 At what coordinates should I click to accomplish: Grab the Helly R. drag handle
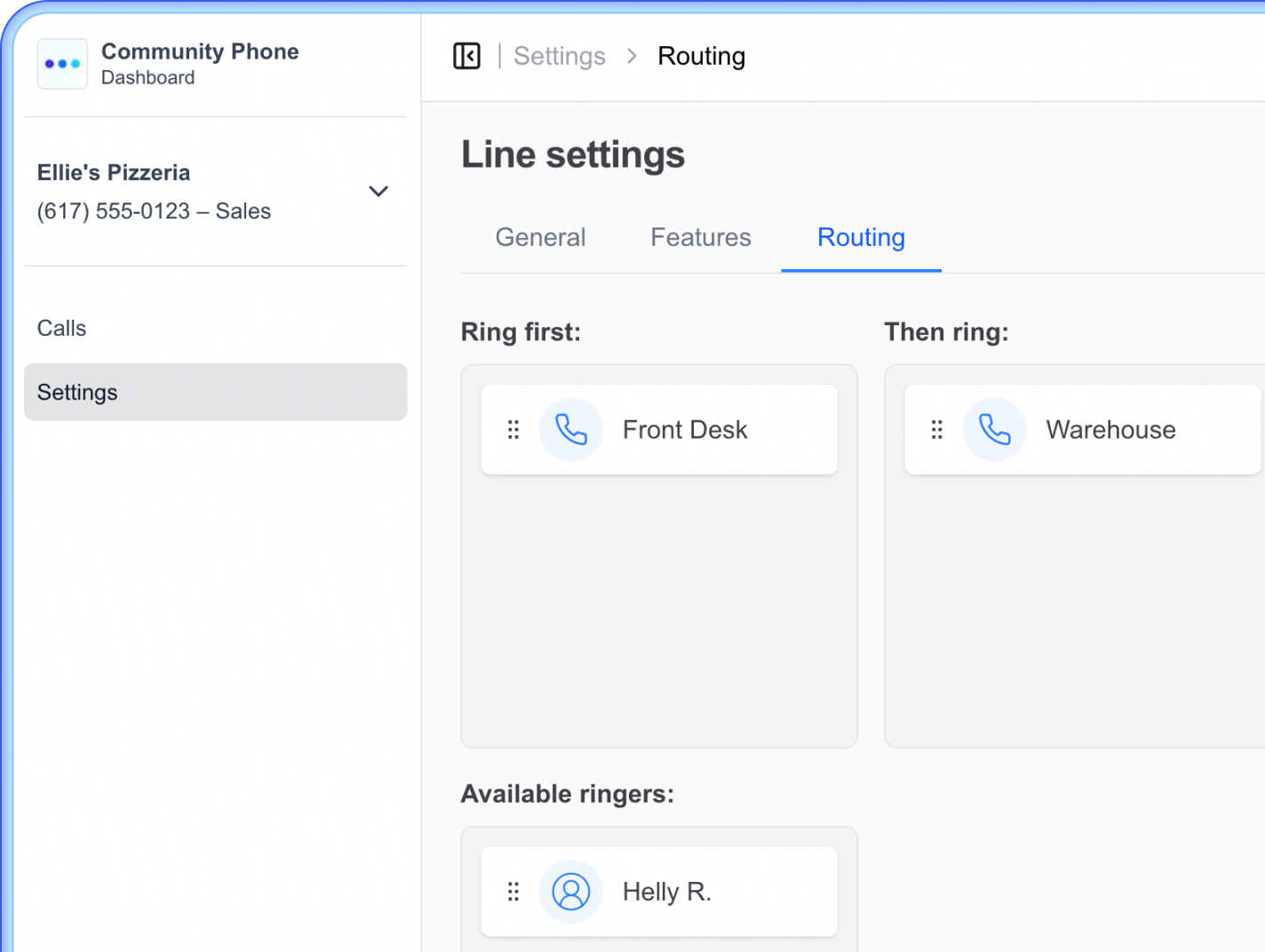pyautogui.click(x=513, y=892)
